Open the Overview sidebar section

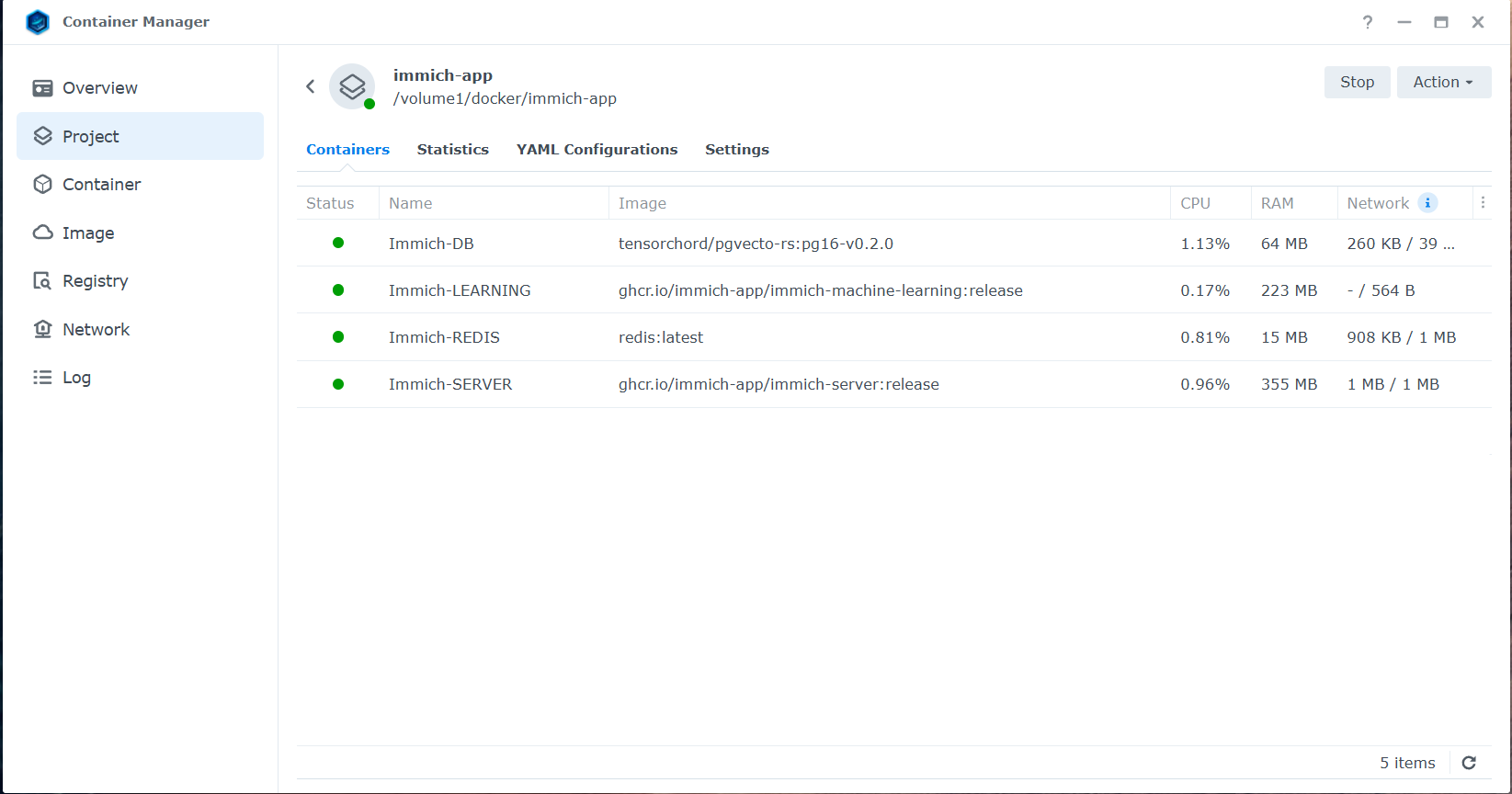click(x=140, y=88)
